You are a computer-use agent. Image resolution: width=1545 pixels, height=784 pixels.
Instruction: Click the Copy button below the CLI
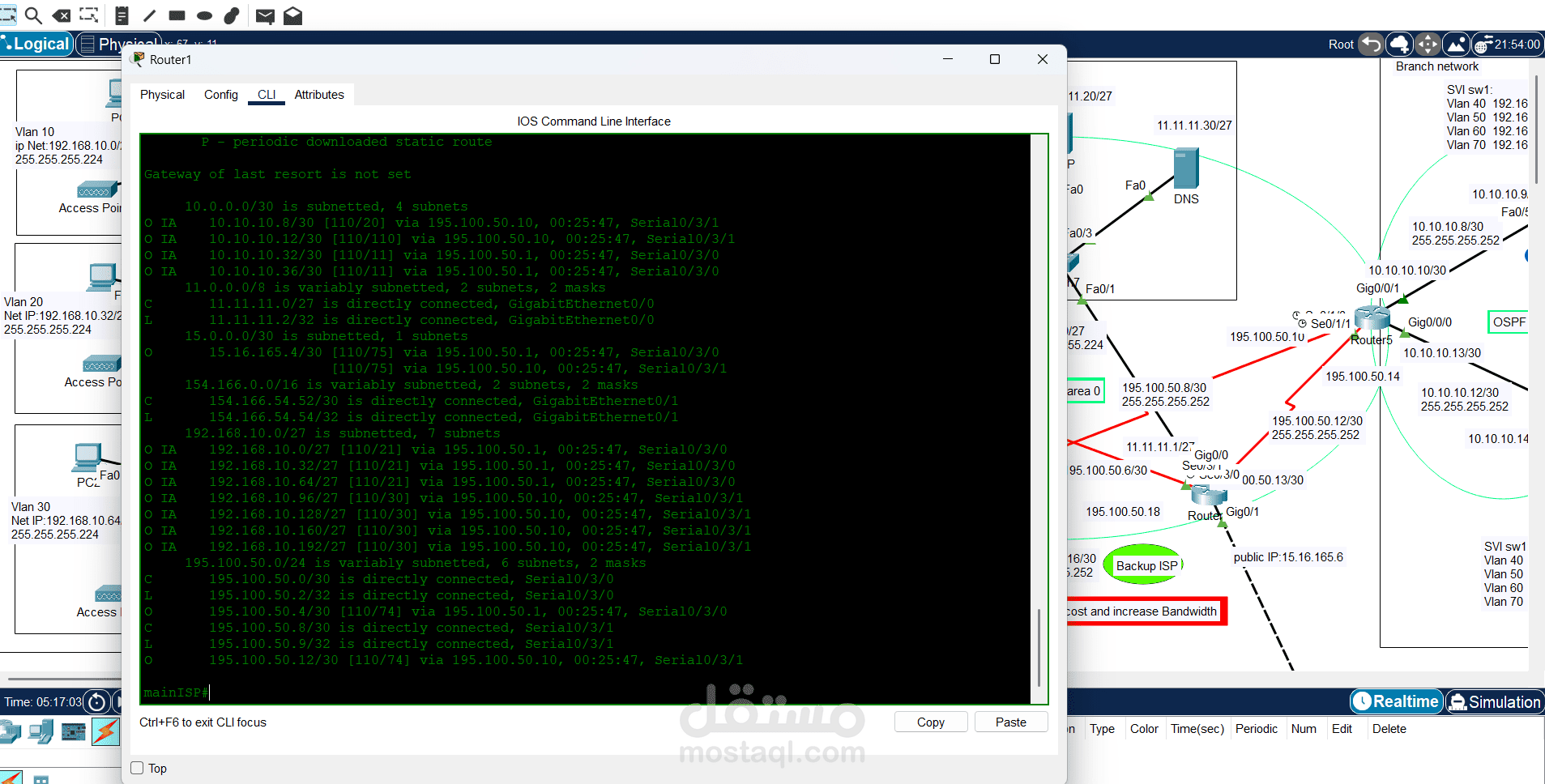click(x=931, y=722)
